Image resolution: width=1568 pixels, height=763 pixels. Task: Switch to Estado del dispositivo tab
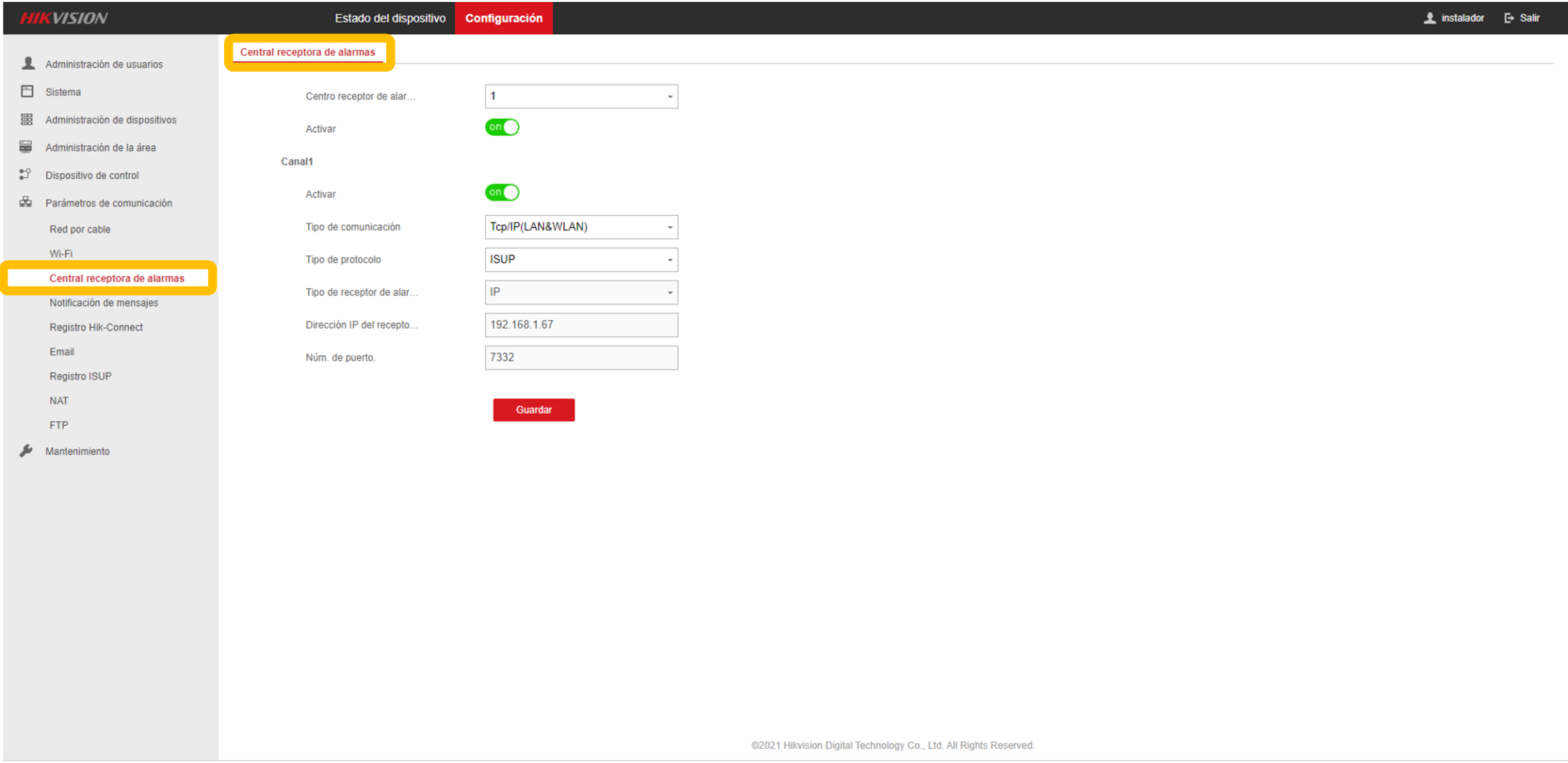[x=390, y=18]
